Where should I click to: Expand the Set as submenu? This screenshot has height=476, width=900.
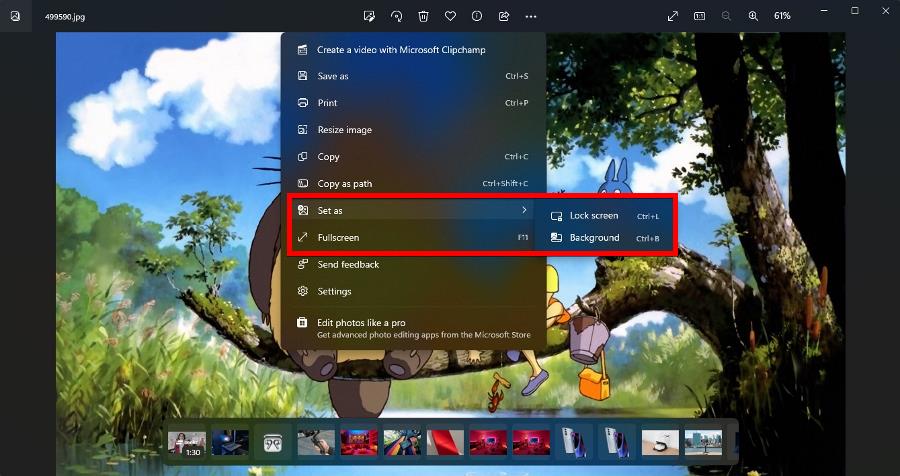413,210
